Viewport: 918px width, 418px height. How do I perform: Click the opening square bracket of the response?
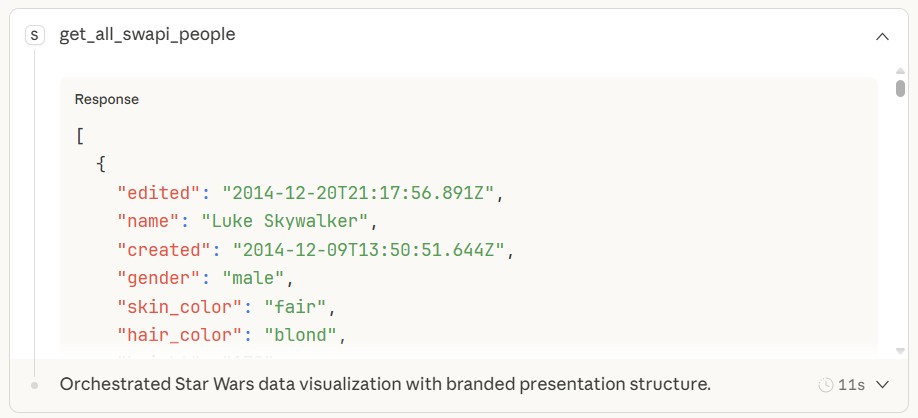pos(80,135)
